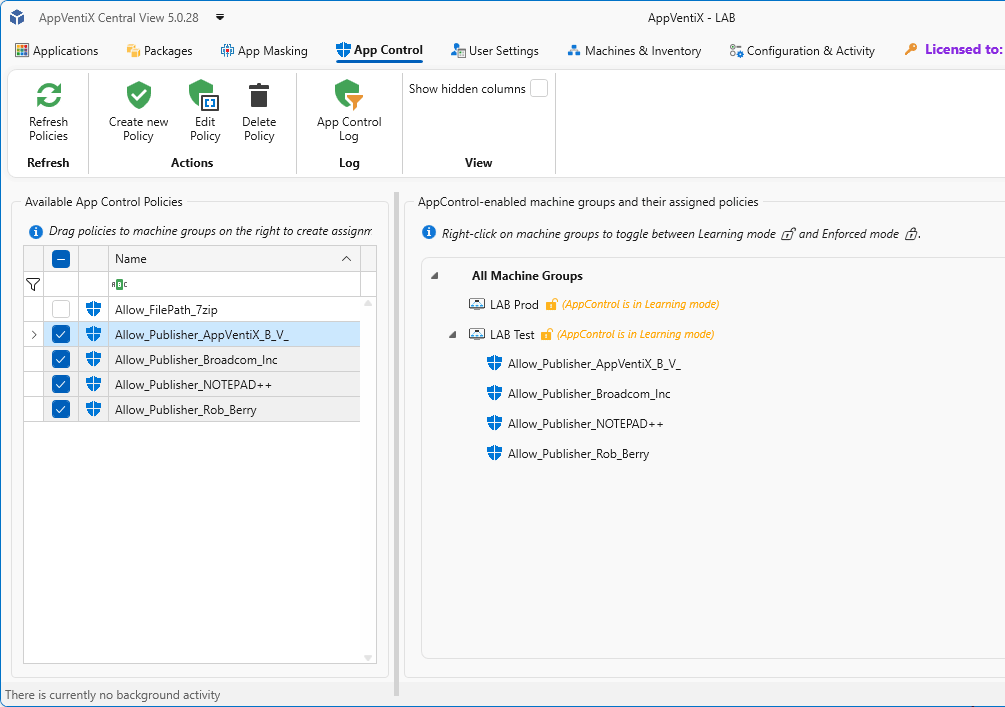1005x707 pixels.
Task: Check the Allow_FilePath_7zip policy checkbox
Action: 61,309
